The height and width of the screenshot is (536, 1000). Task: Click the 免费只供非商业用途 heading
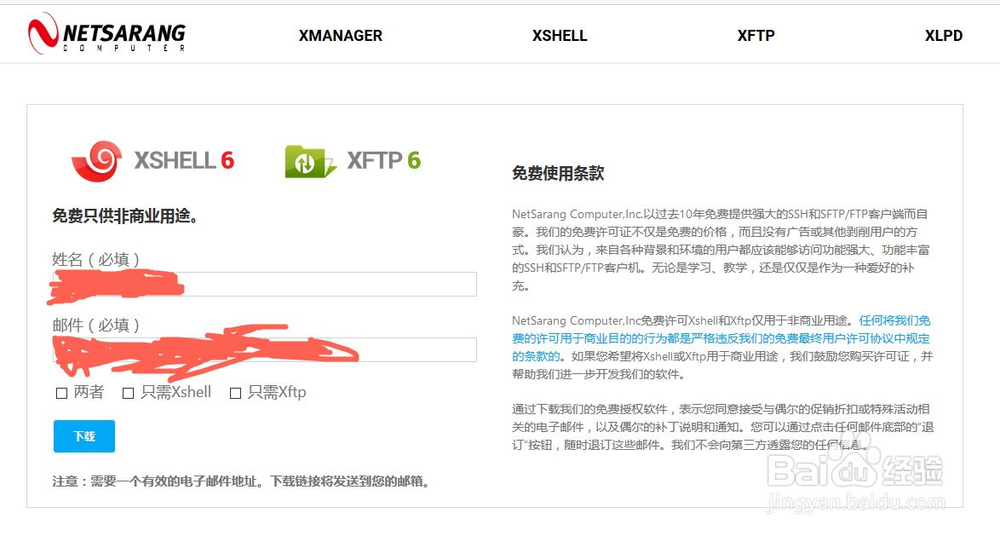point(126,216)
